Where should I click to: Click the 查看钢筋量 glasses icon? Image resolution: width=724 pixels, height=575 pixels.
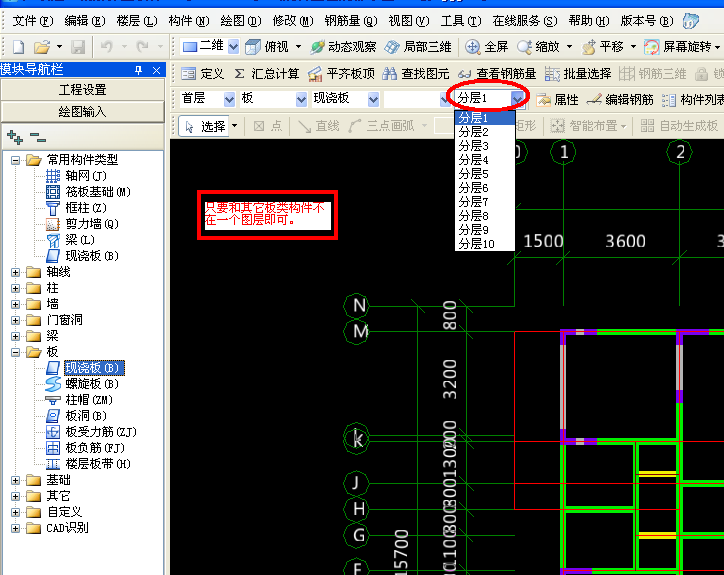(x=465, y=74)
